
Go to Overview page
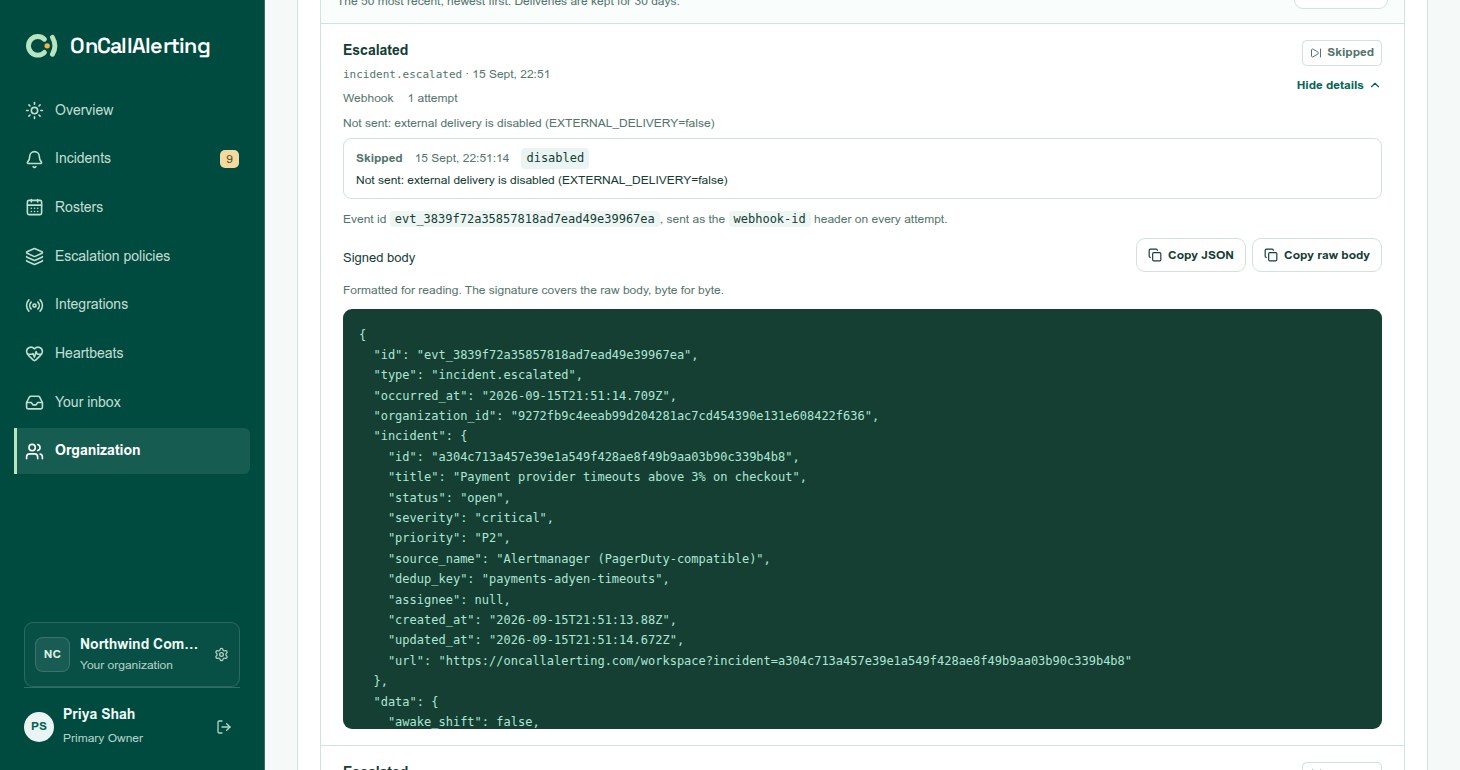pyautogui.click(x=132, y=110)
